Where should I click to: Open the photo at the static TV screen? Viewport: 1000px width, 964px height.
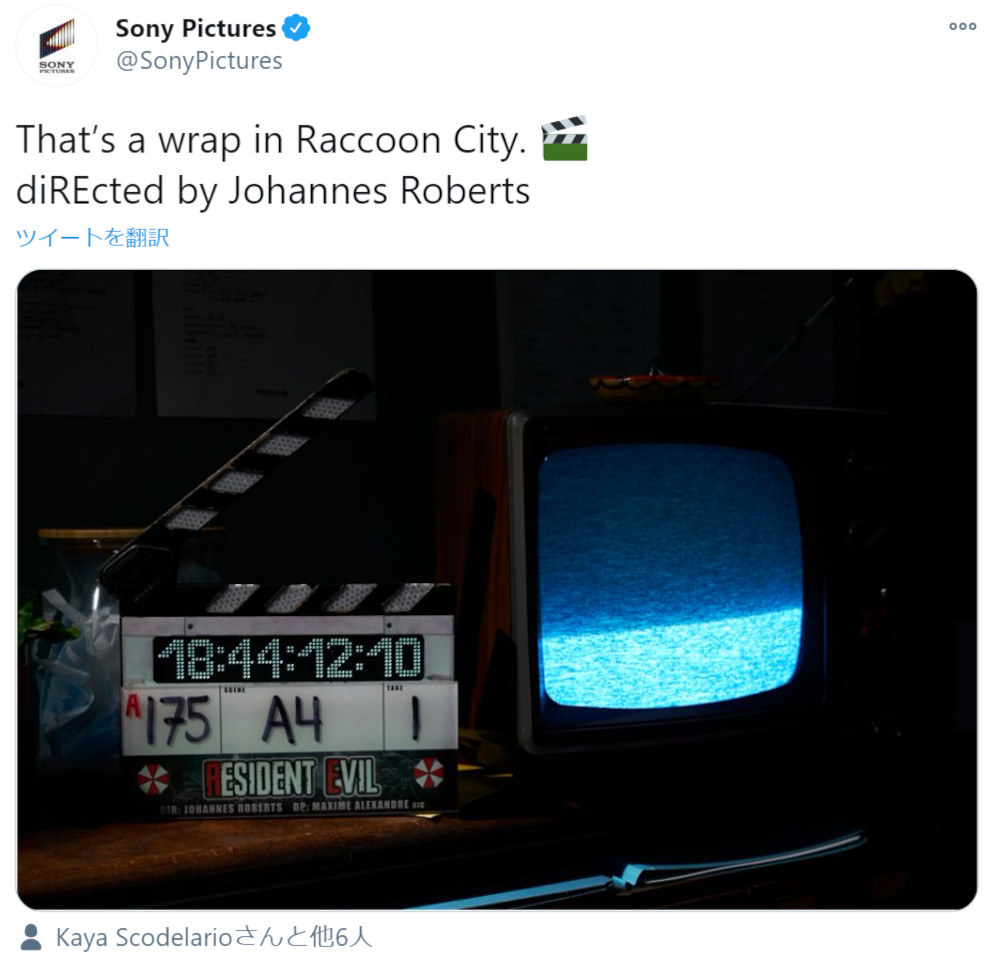coord(671,578)
